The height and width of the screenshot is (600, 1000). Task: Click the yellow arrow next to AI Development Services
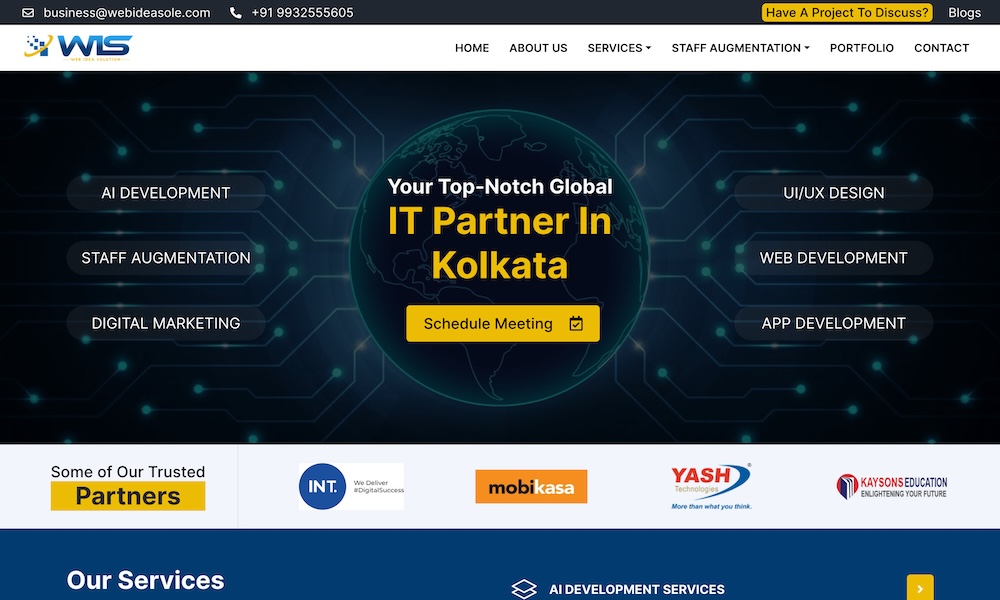pyautogui.click(x=920, y=587)
